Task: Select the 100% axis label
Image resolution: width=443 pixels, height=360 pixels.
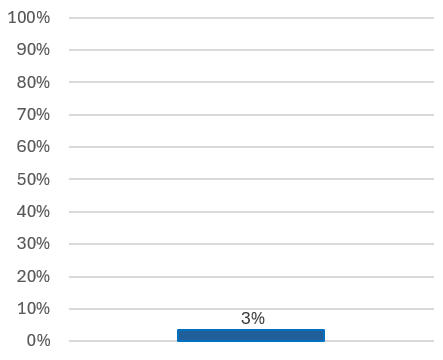Action: pos(29,17)
